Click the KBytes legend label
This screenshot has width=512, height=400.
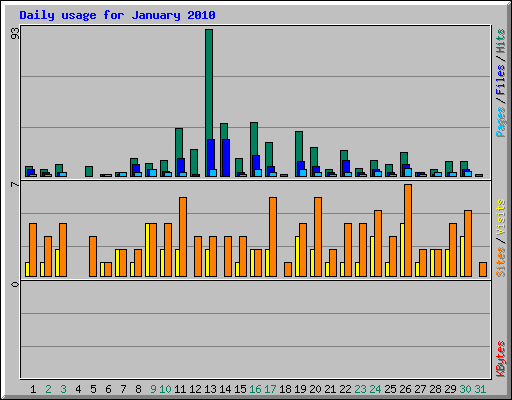point(501,359)
